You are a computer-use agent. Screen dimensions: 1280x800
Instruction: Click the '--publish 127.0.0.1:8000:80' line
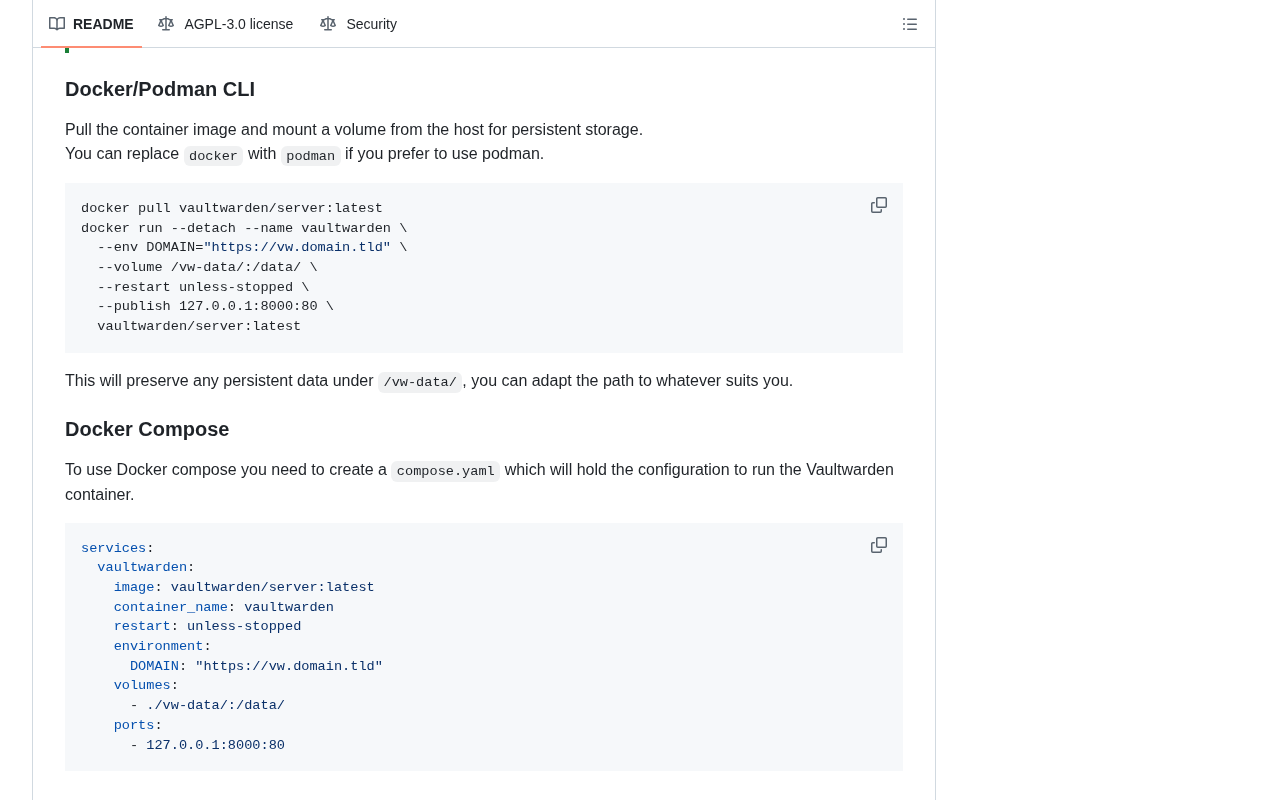pos(215,307)
